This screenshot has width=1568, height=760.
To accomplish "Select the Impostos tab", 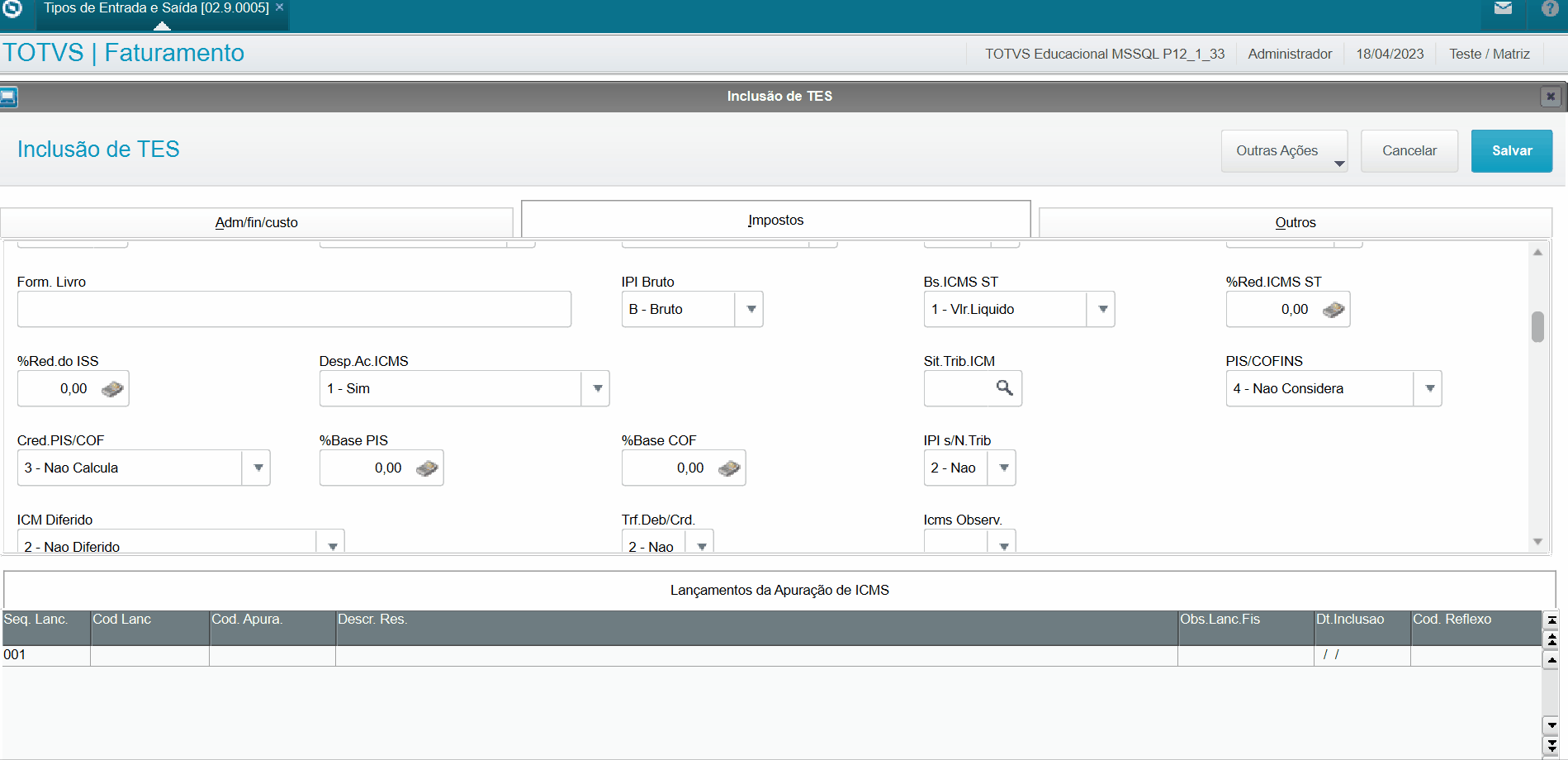I will 775,220.
